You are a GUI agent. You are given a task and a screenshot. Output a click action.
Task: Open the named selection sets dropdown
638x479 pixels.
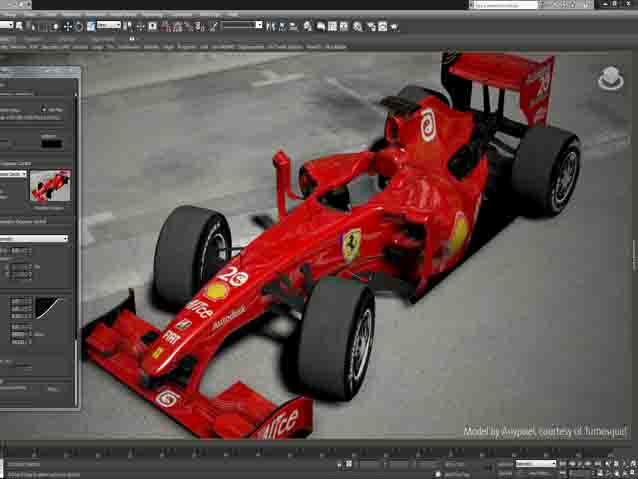point(242,25)
